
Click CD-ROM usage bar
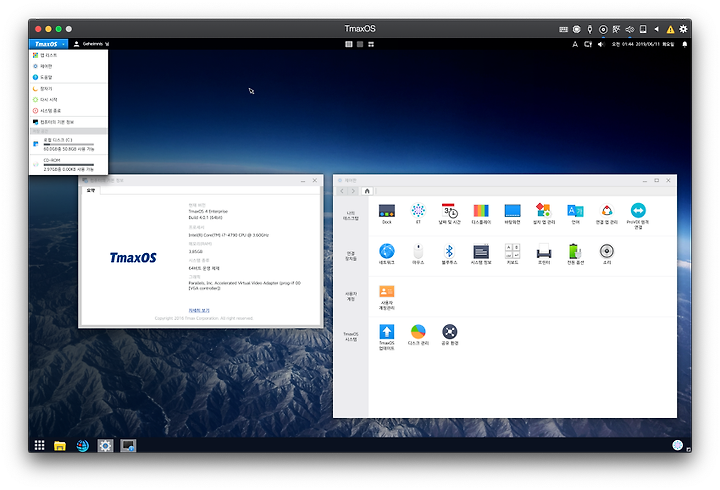68,164
